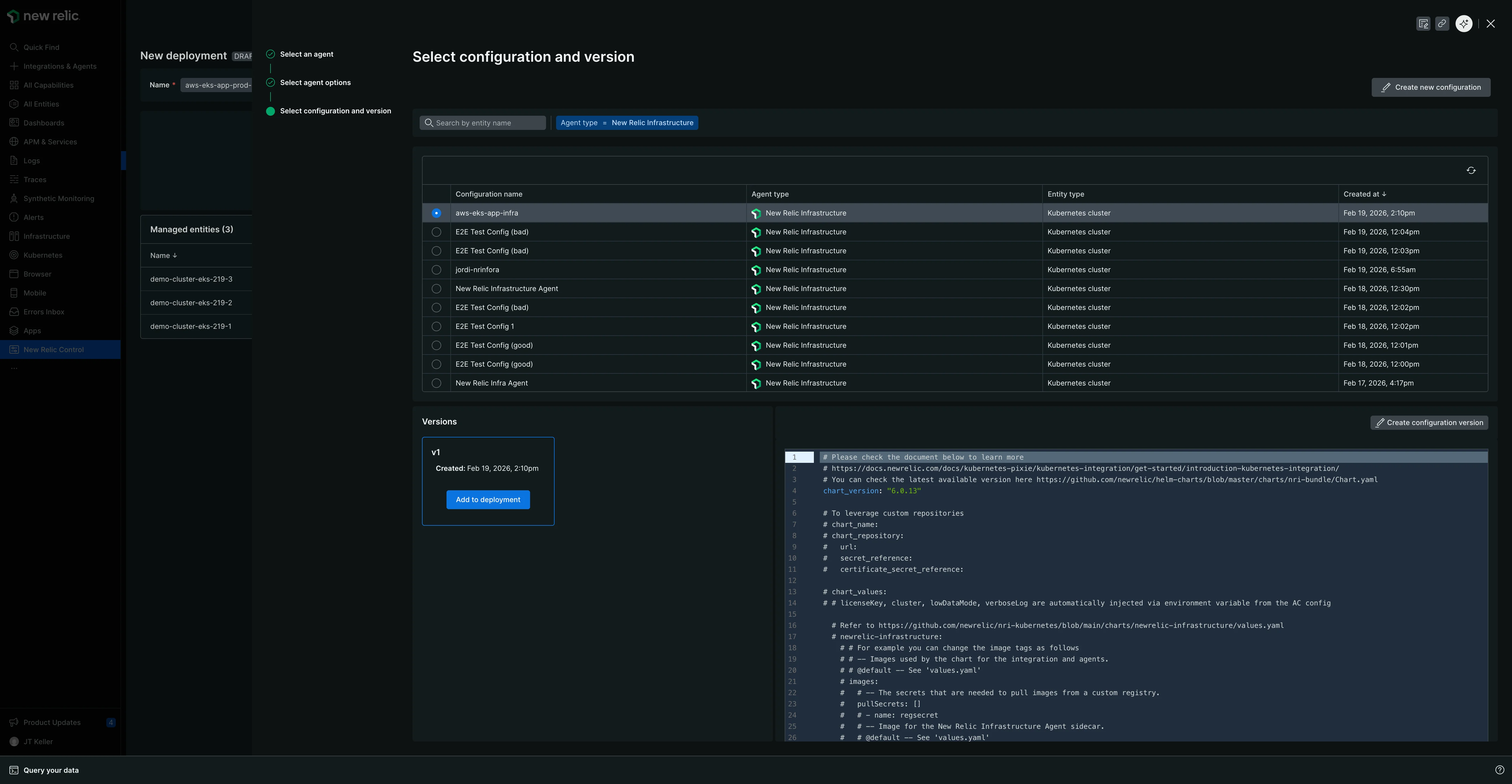Select the New Relic Infra Agent configuration
Viewport: 1512px width, 784px height.
436,383
